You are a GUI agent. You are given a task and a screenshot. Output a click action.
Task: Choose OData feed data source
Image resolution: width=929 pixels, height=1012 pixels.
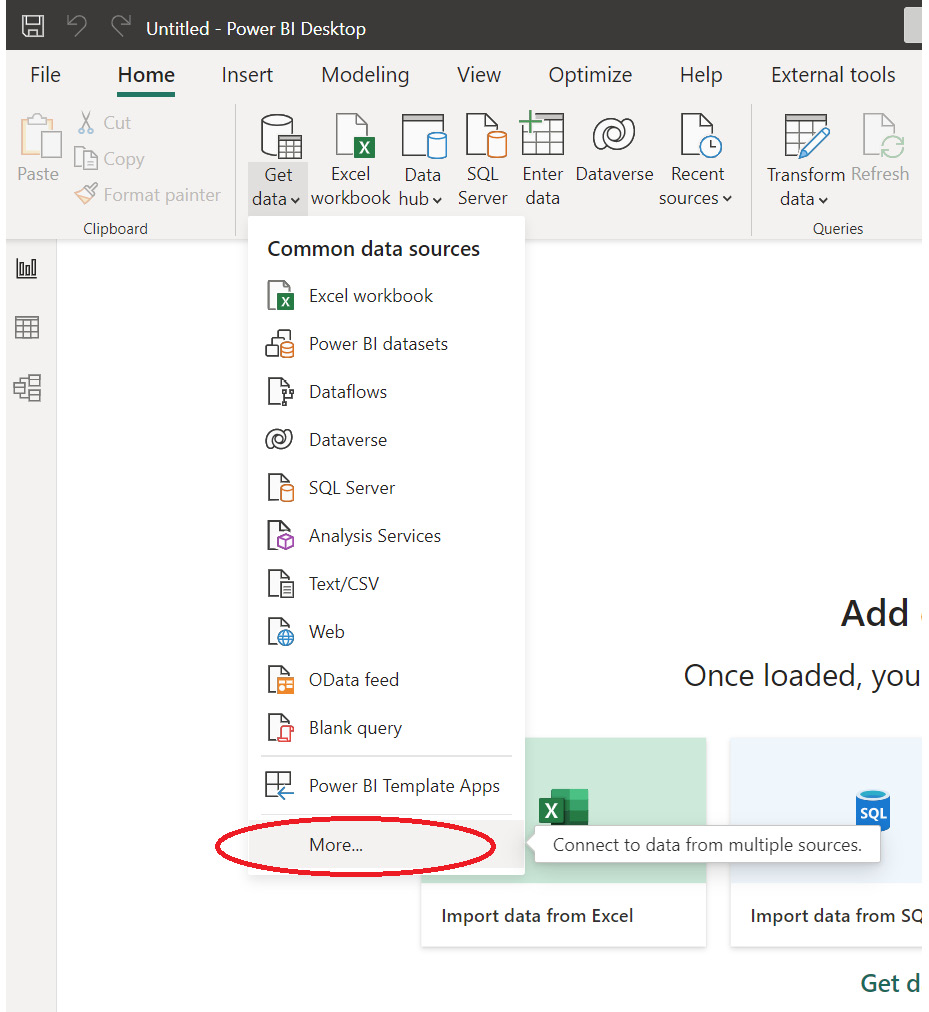386,680
